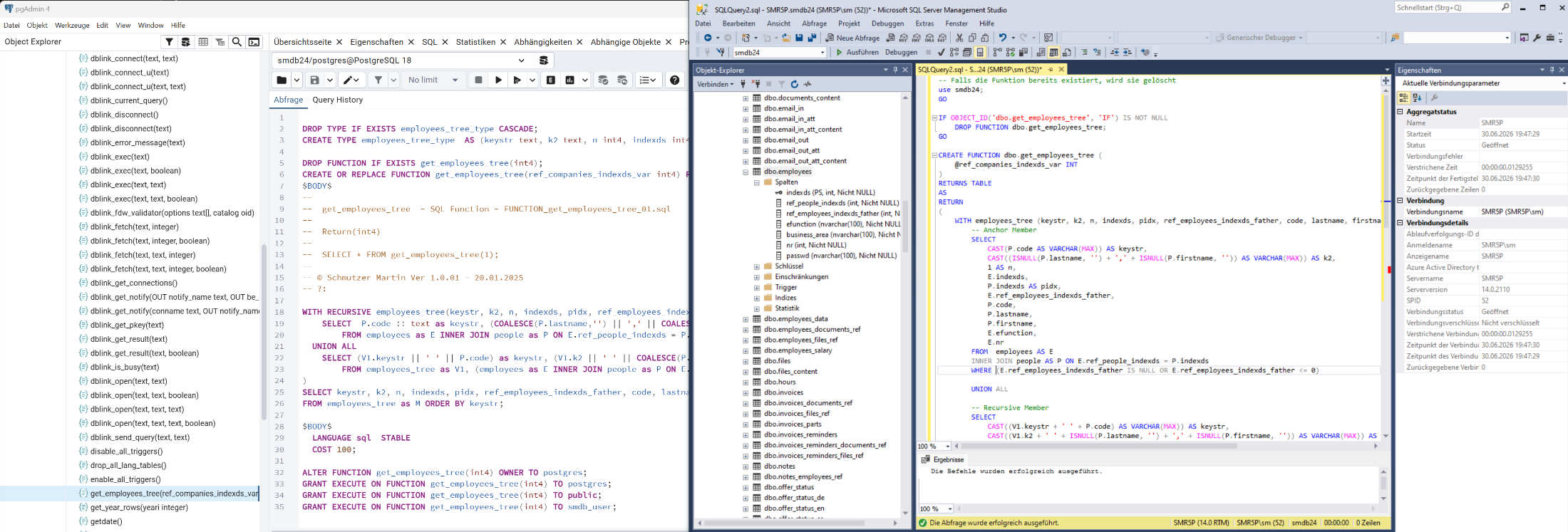Image resolution: width=1568 pixels, height=532 pixels.
Task: Switch to 'Statistiken' tab in pgAdmin
Action: [475, 42]
